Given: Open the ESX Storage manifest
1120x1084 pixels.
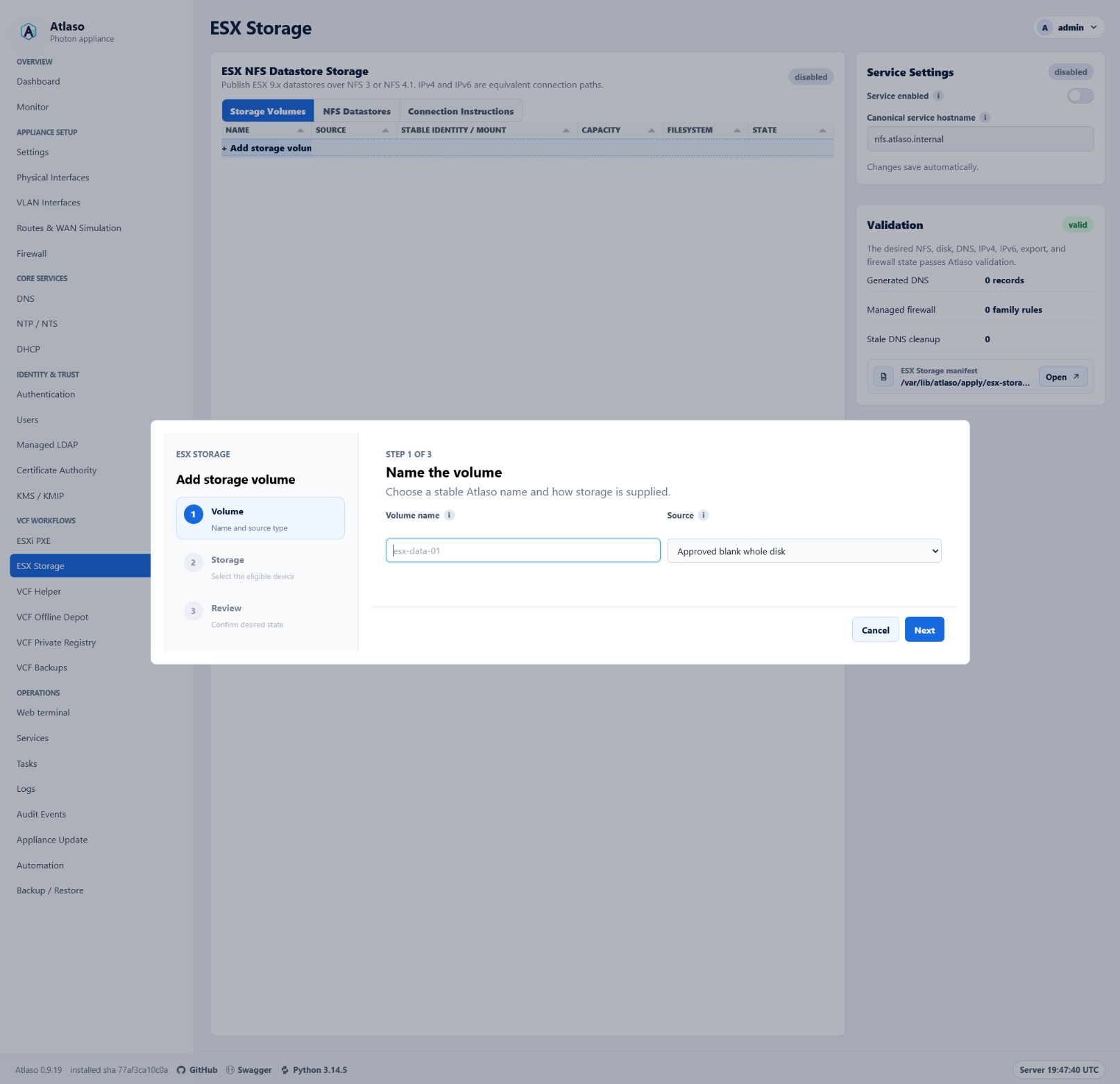Looking at the screenshot, I should click(1062, 377).
